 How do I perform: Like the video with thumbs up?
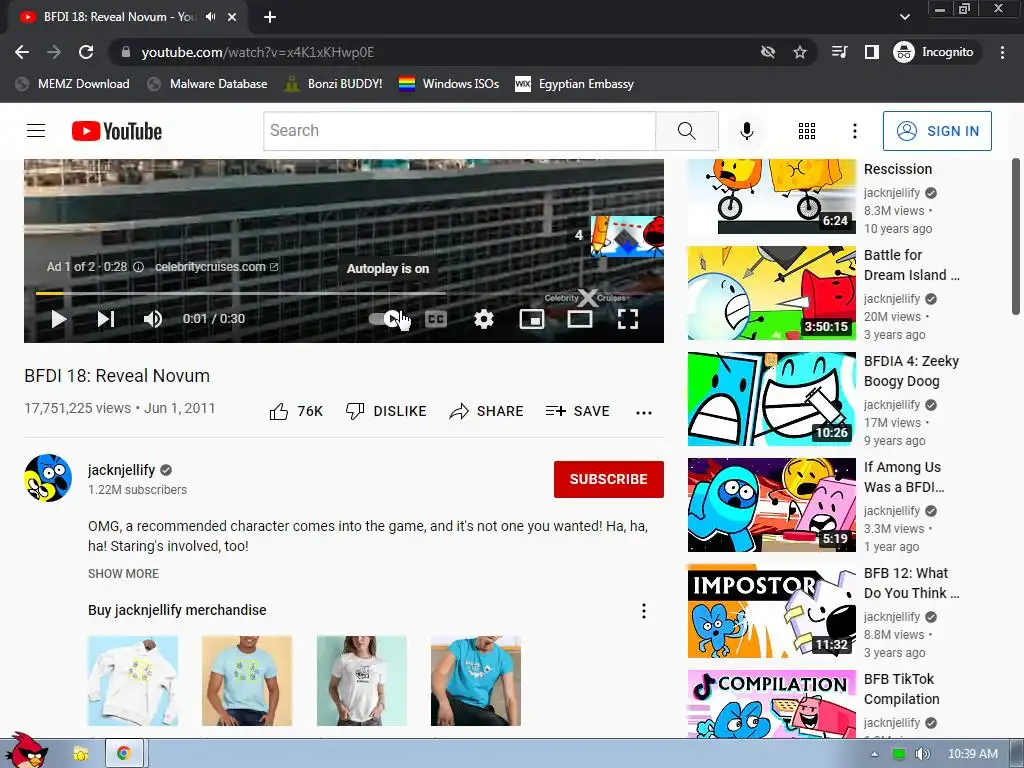[296, 411]
